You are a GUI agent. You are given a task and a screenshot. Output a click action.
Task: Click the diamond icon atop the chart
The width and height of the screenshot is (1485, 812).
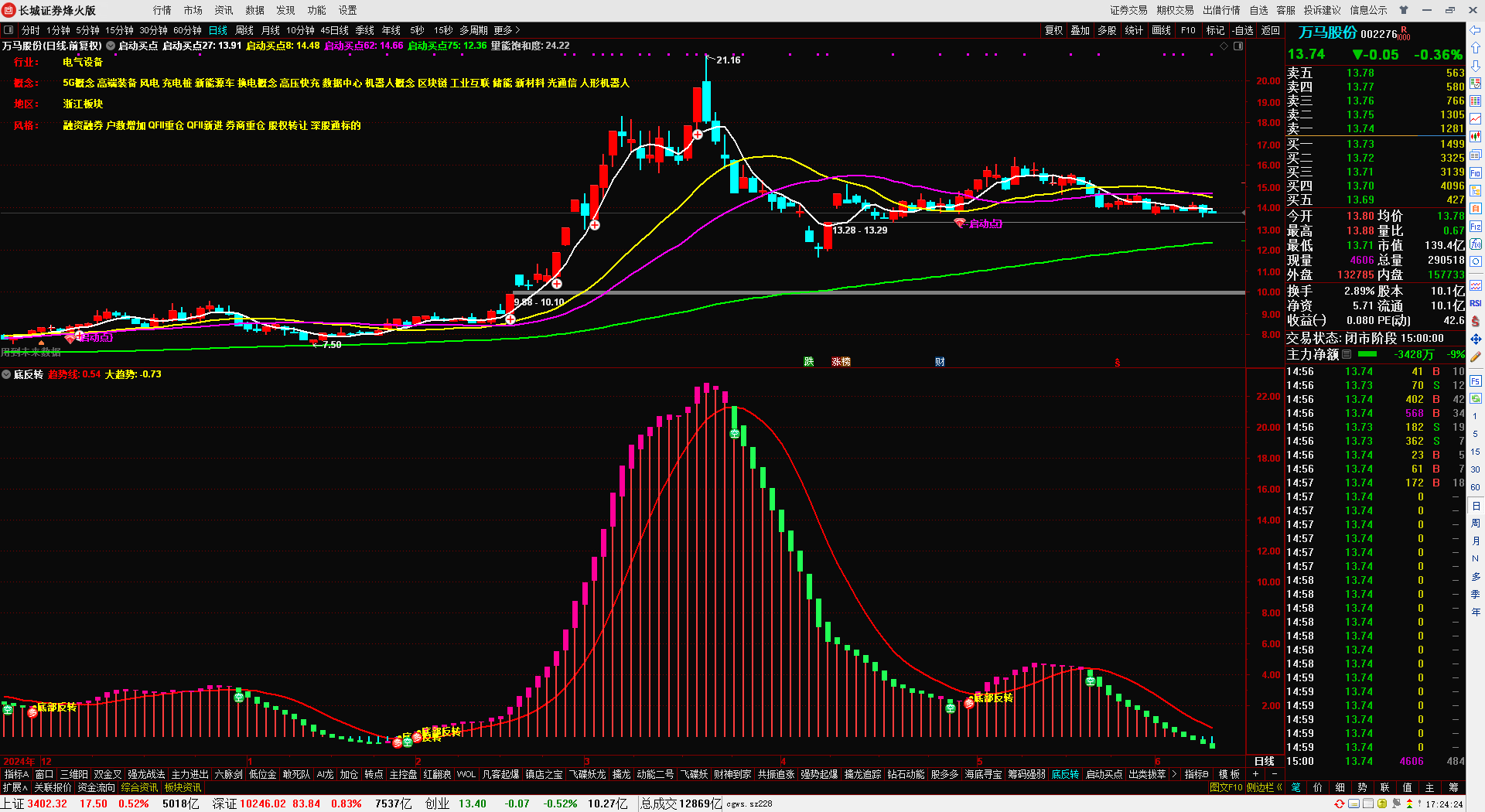click(x=1224, y=46)
